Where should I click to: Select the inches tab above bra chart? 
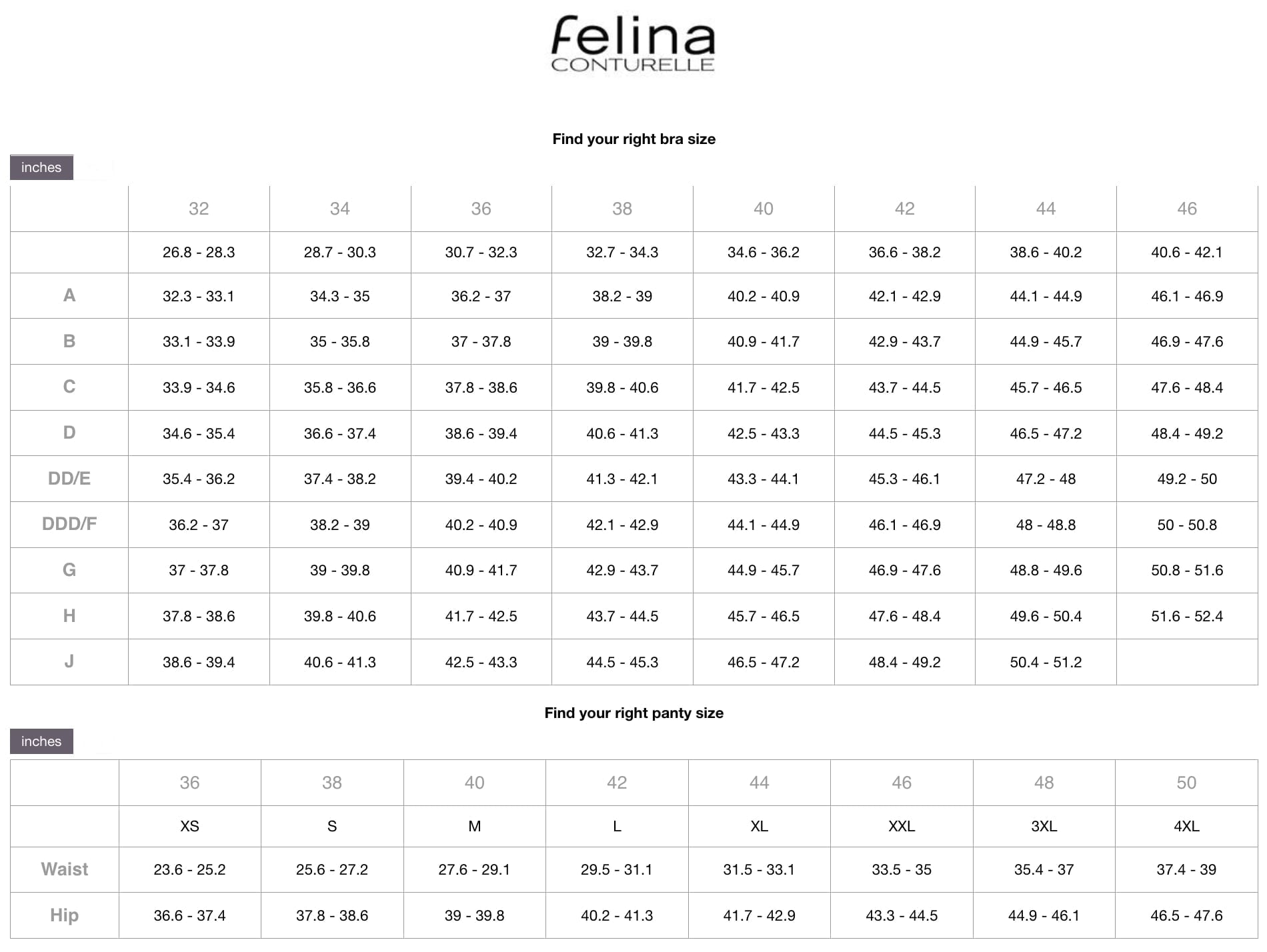coord(41,167)
